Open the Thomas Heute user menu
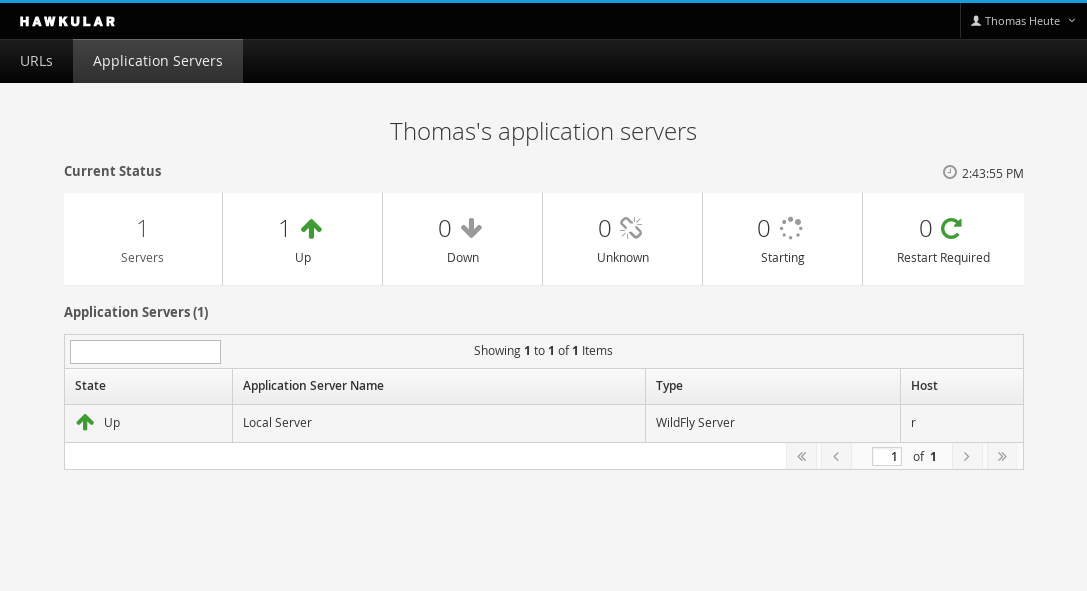Image resolution: width=1087 pixels, height=591 pixels. click(1023, 21)
